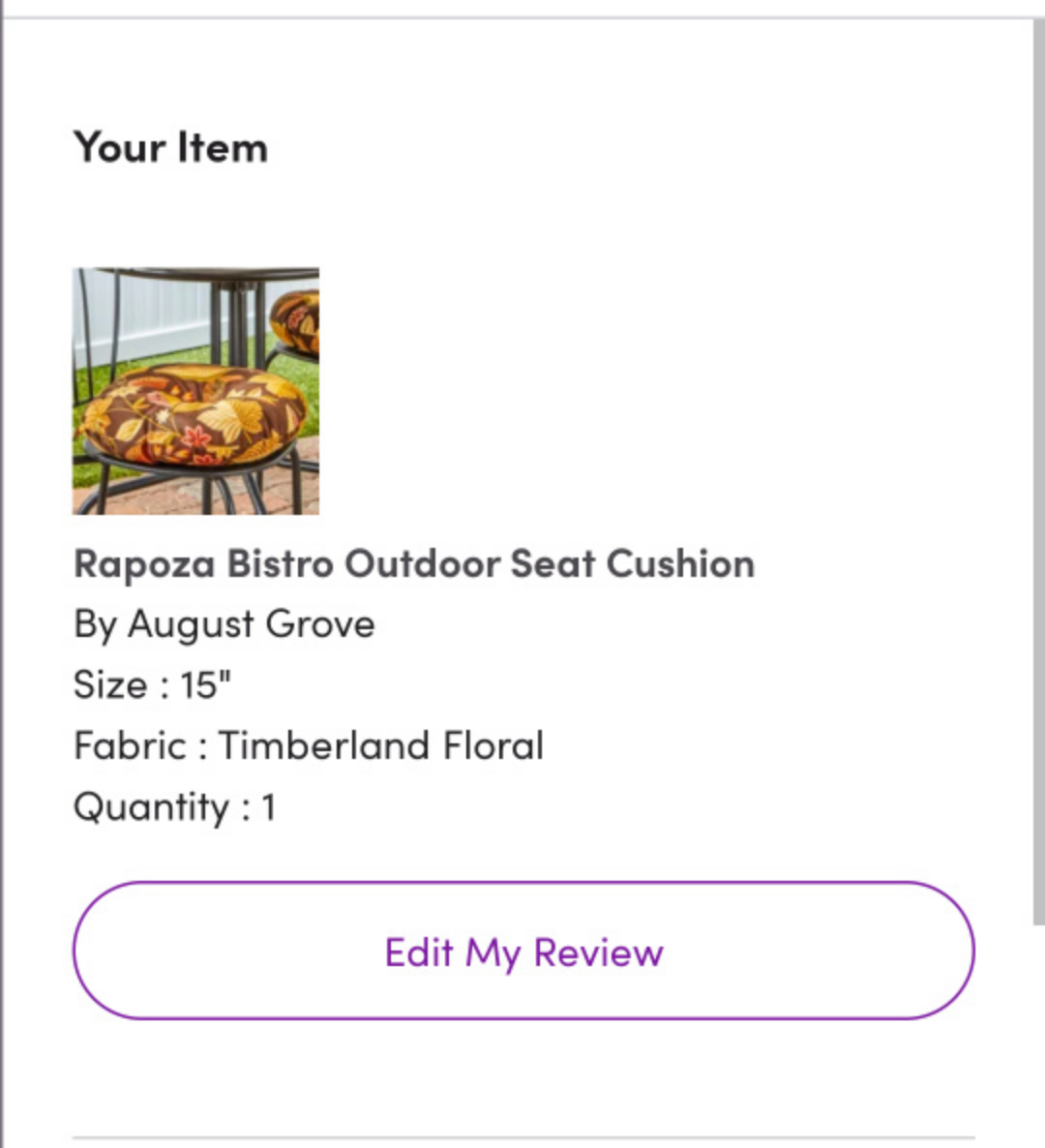Viewport: 1045px width, 1148px height.
Task: Click the word Cushion in the title
Action: click(x=680, y=563)
